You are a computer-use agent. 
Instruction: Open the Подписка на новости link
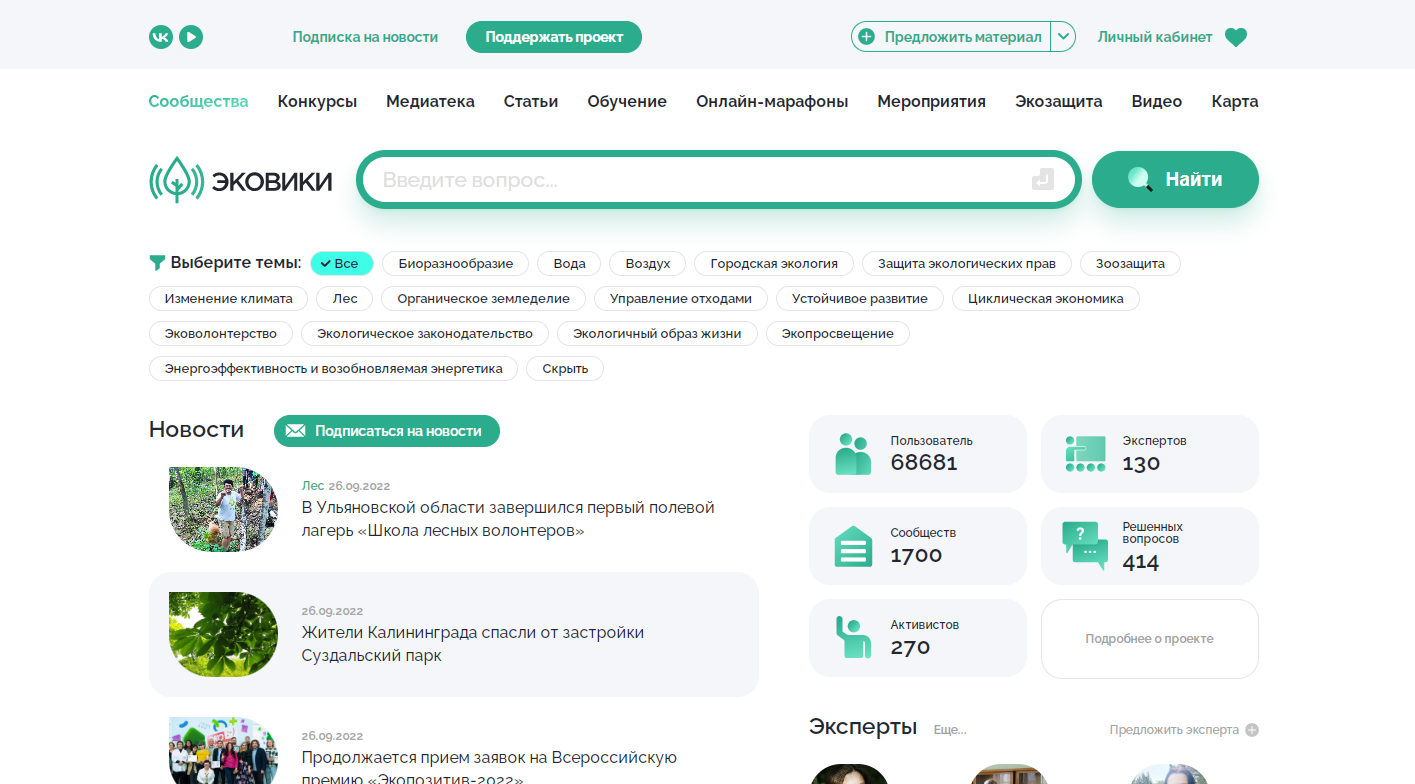click(x=365, y=37)
